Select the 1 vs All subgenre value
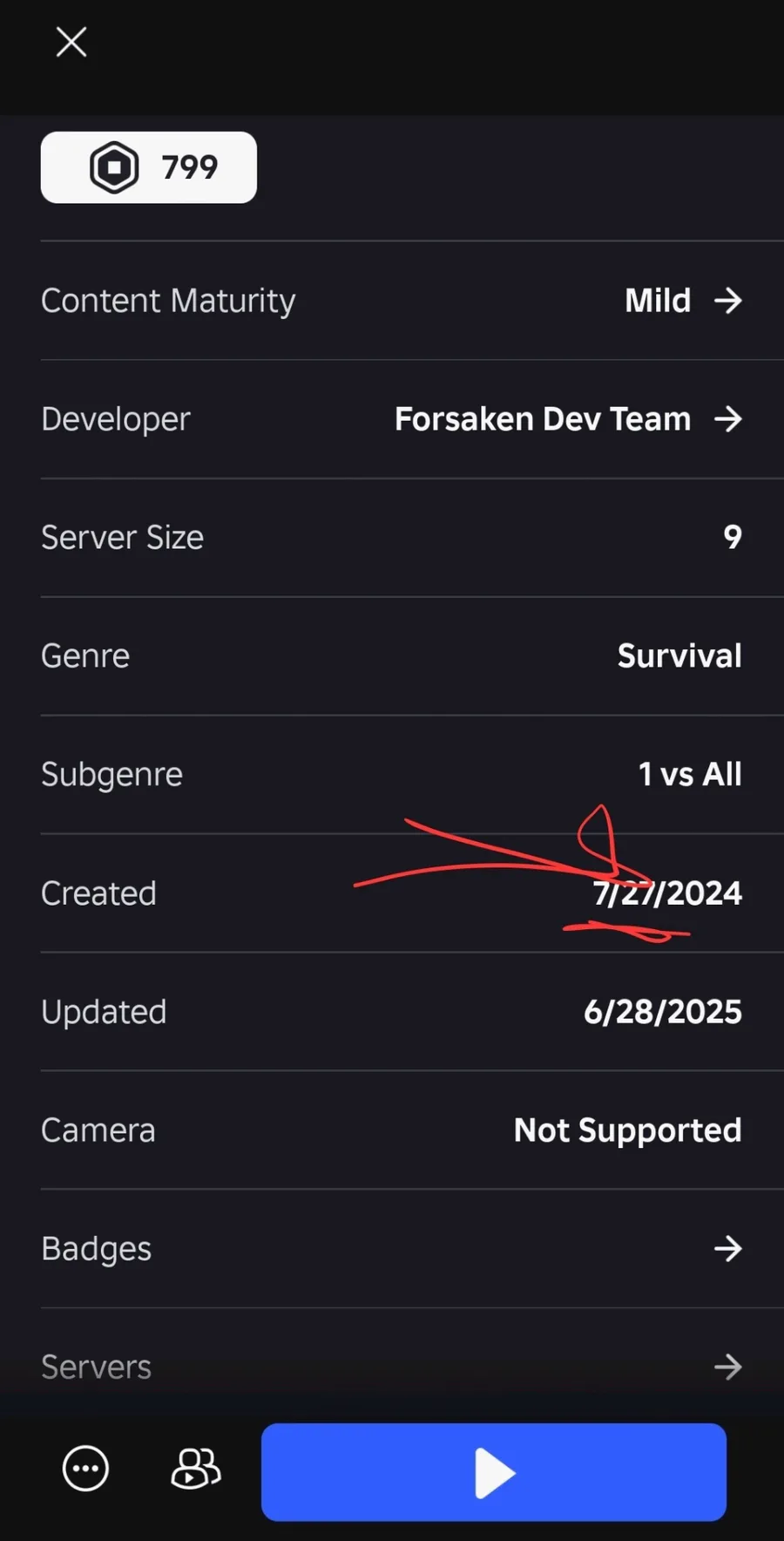Image resolution: width=784 pixels, height=1541 pixels. pyautogui.click(x=690, y=775)
